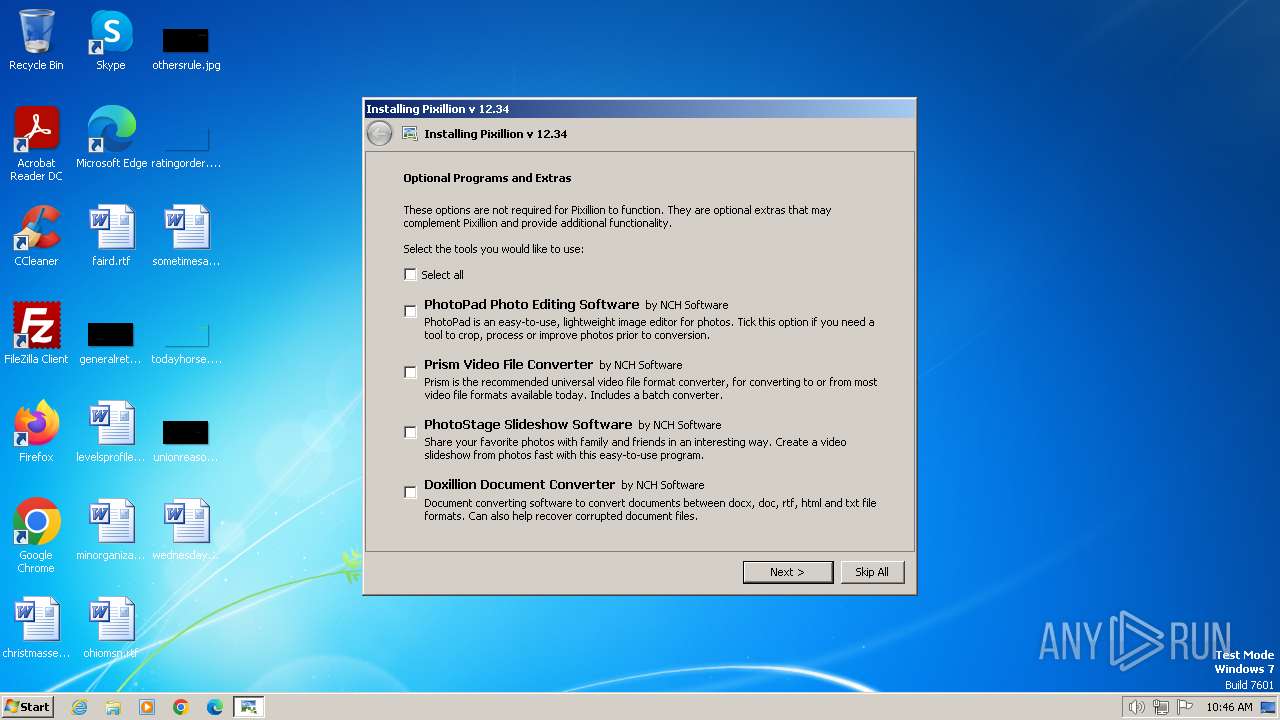The width and height of the screenshot is (1280, 720).
Task: Open Edge from the taskbar
Action: click(215, 707)
